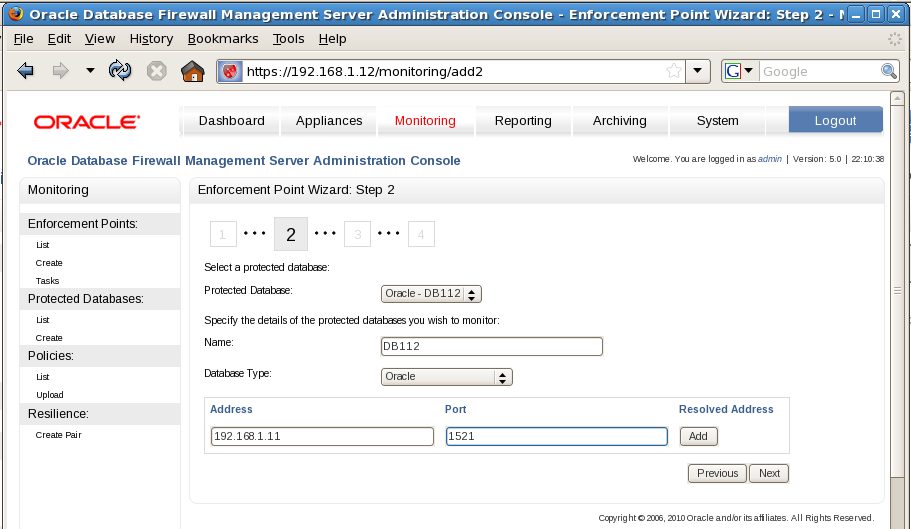911x529 pixels.
Task: Click the Port input field
Action: (556, 436)
